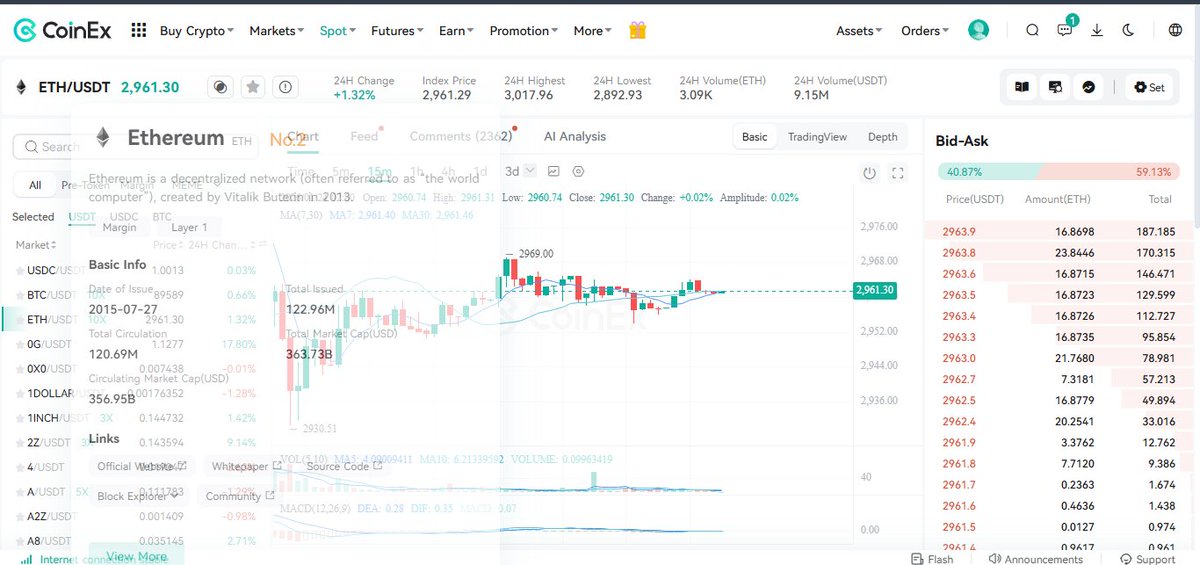Click the Ethereum logo in the info popup
Viewport: 1200px width, 565px height.
pyautogui.click(x=102, y=137)
